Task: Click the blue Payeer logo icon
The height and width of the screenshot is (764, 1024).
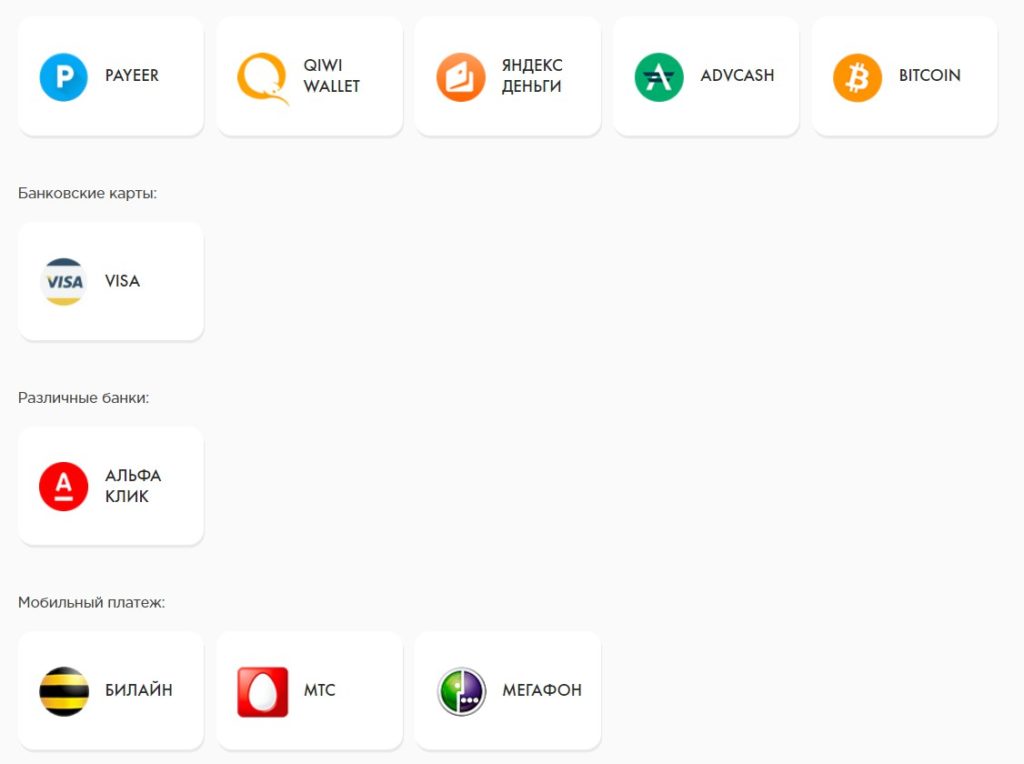Action: coord(64,77)
